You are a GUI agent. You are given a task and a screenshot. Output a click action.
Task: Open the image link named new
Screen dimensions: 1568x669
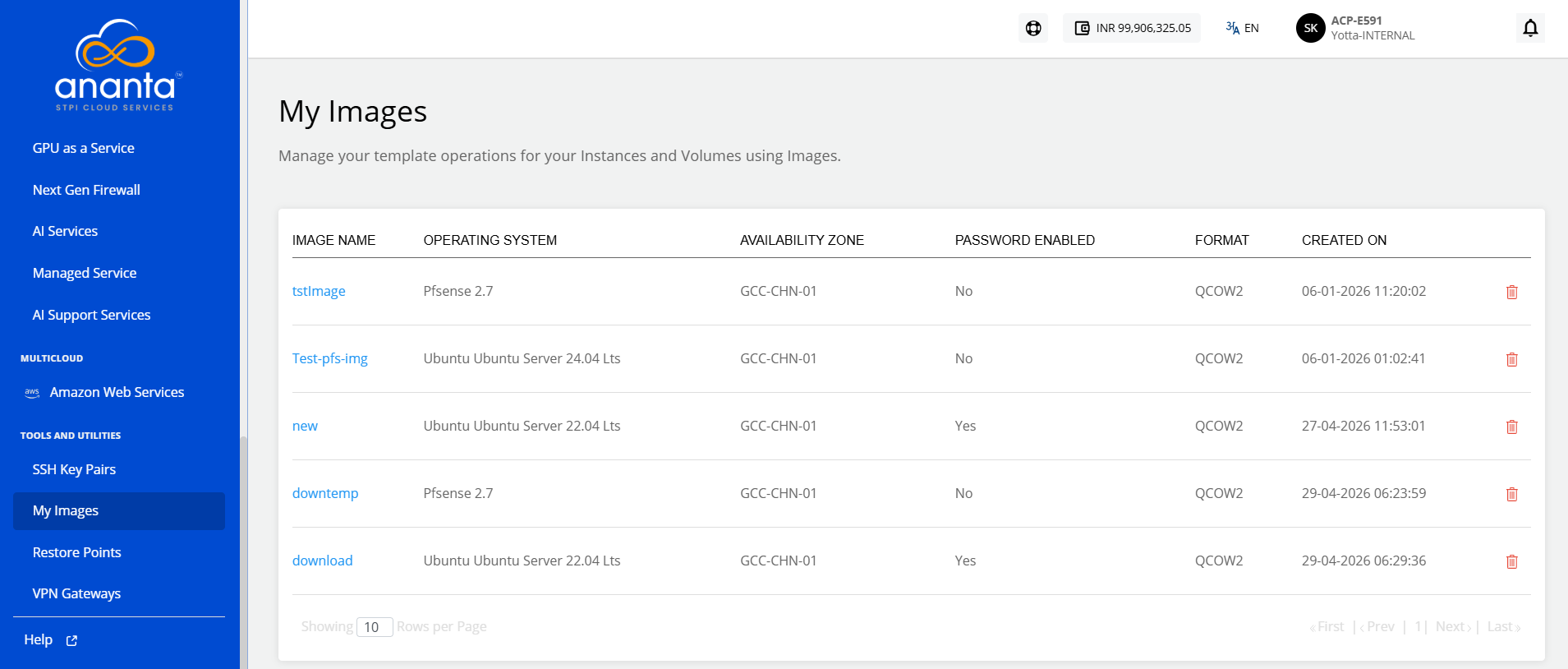pyautogui.click(x=305, y=426)
